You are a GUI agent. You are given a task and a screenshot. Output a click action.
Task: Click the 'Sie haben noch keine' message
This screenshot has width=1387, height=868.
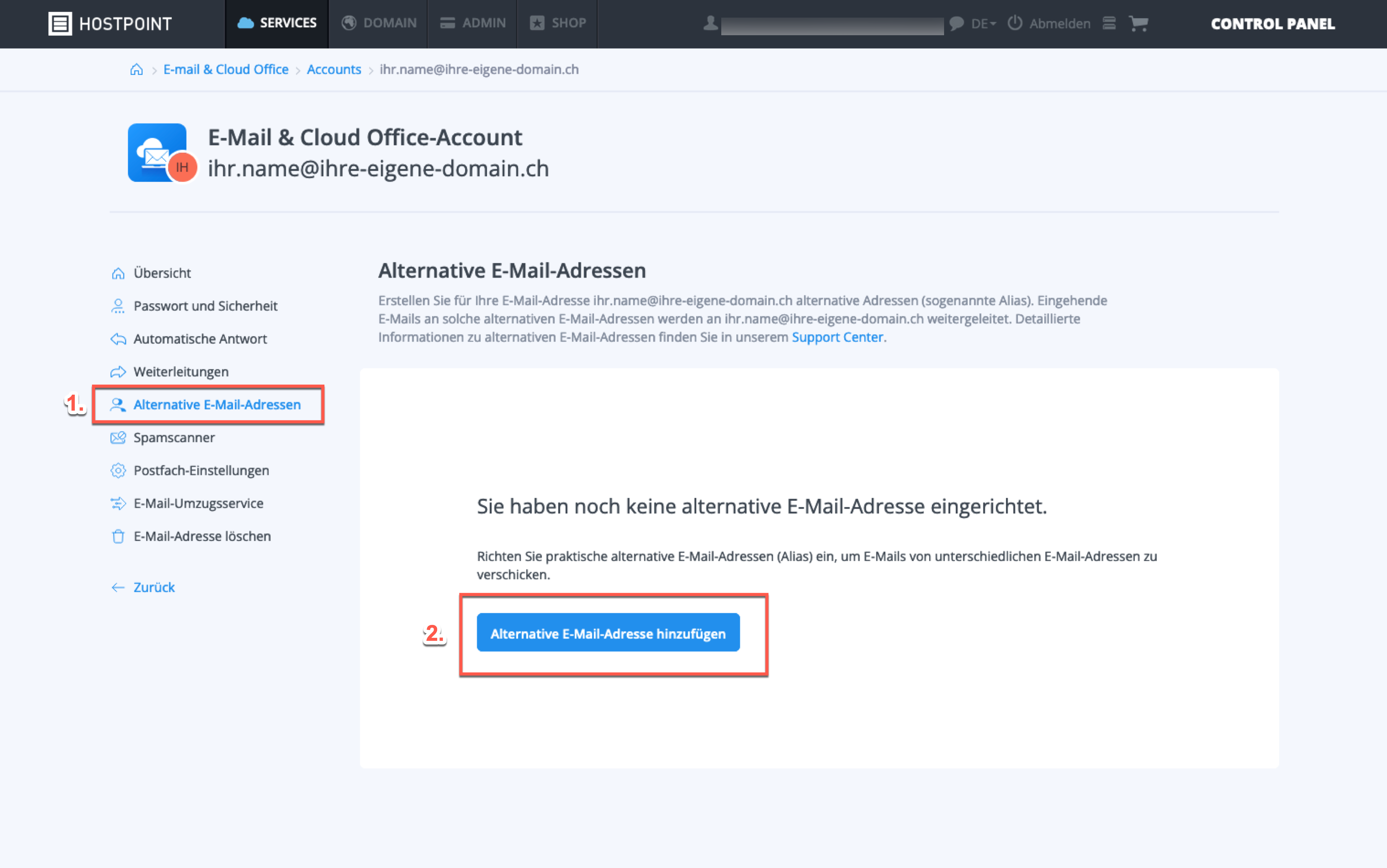[x=762, y=506]
